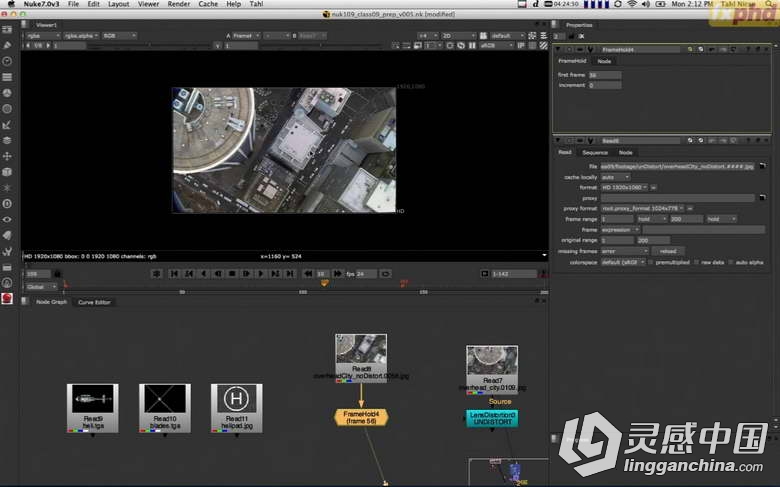The width and height of the screenshot is (780, 487).
Task: Click the zebra stripes clipping icon
Action: (x=544, y=46)
